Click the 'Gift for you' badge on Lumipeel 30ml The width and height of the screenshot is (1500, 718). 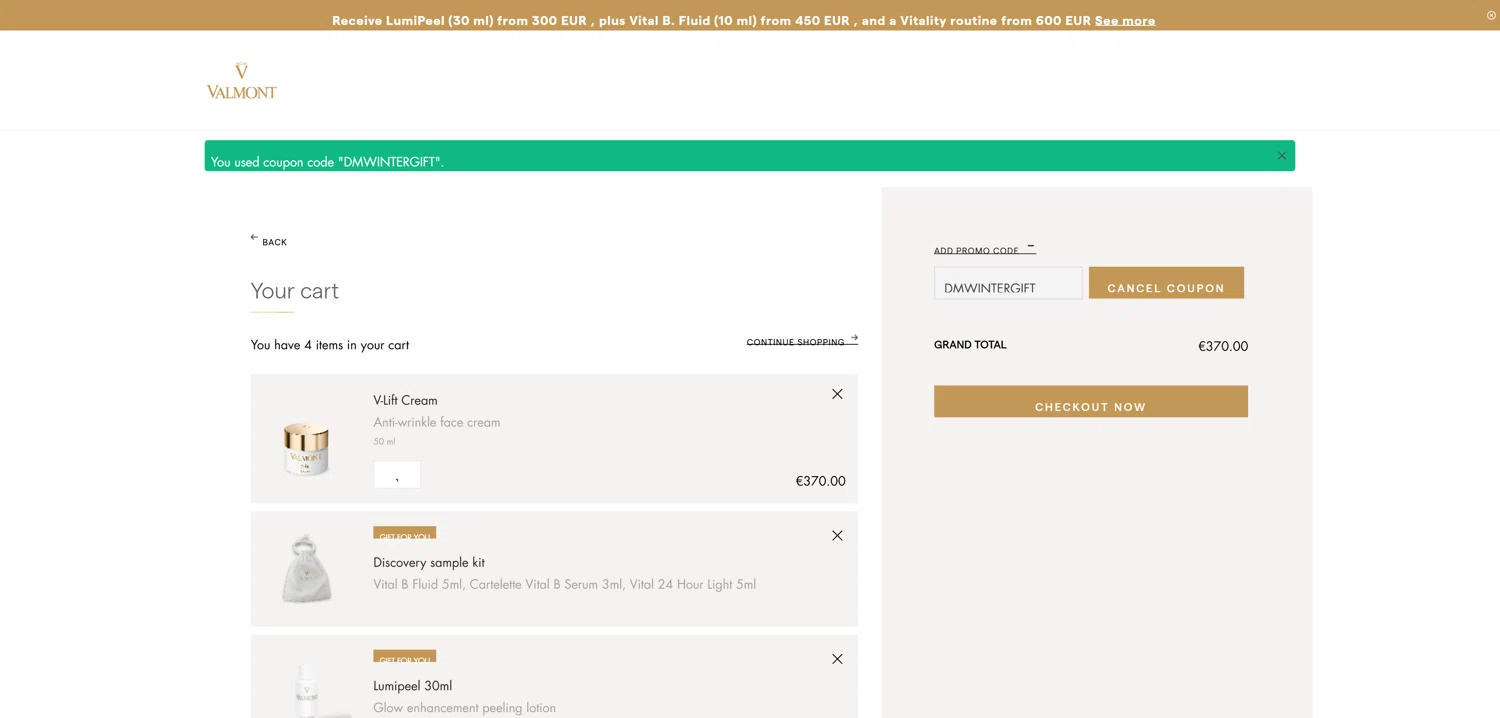(405, 656)
